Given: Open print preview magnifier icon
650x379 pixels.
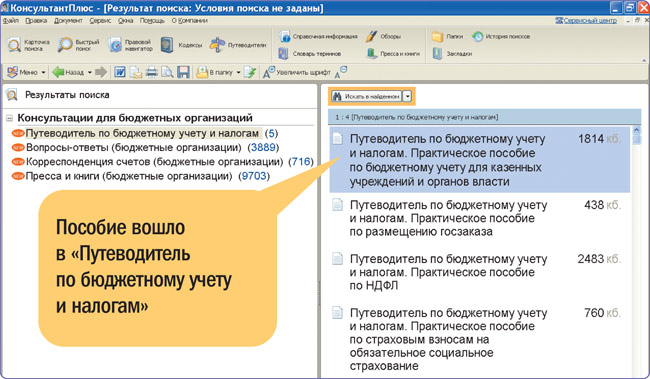Looking at the screenshot, I should click(x=167, y=72).
